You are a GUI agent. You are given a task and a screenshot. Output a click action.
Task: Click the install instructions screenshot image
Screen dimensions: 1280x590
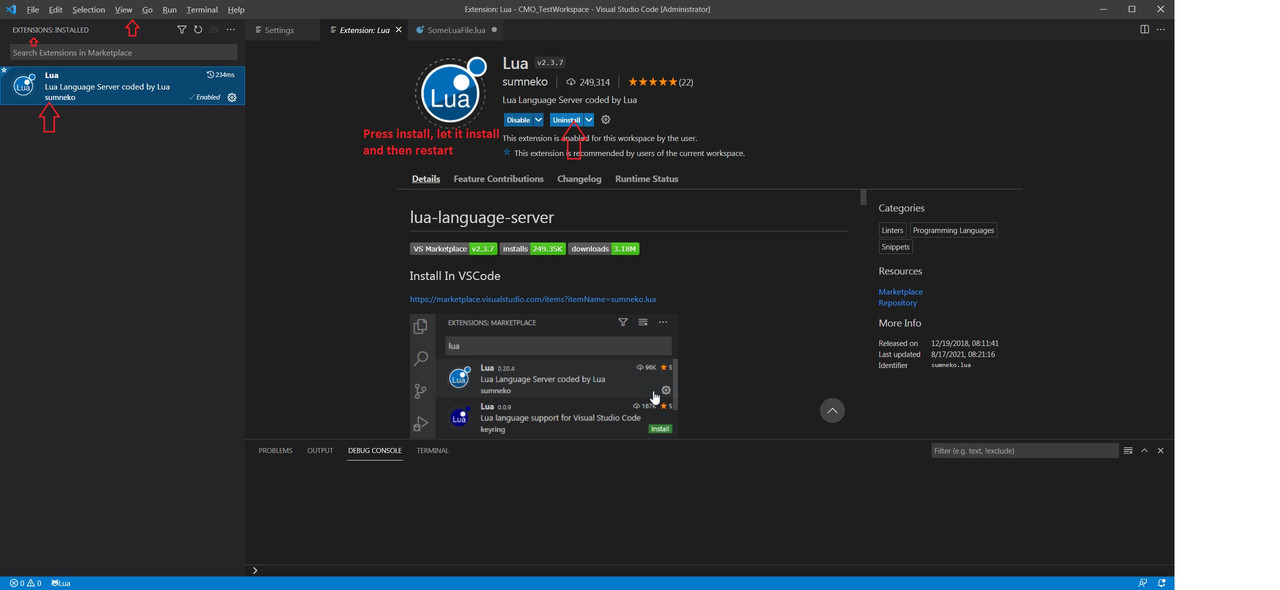(x=544, y=376)
